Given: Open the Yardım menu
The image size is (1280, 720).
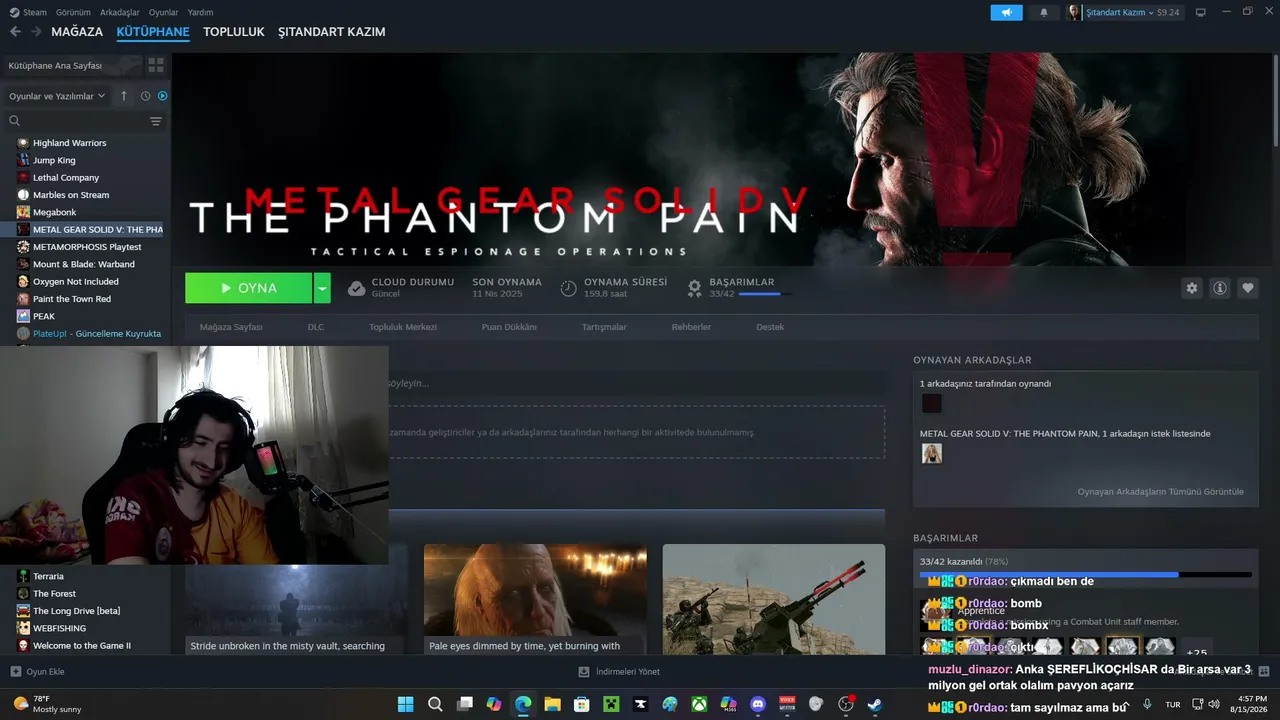Looking at the screenshot, I should 201,12.
